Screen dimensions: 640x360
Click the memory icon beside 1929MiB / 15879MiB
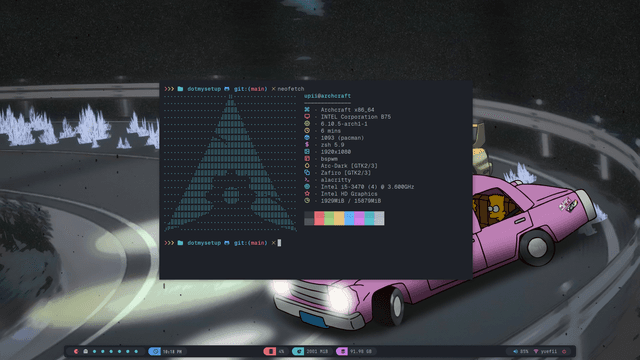tap(307, 200)
